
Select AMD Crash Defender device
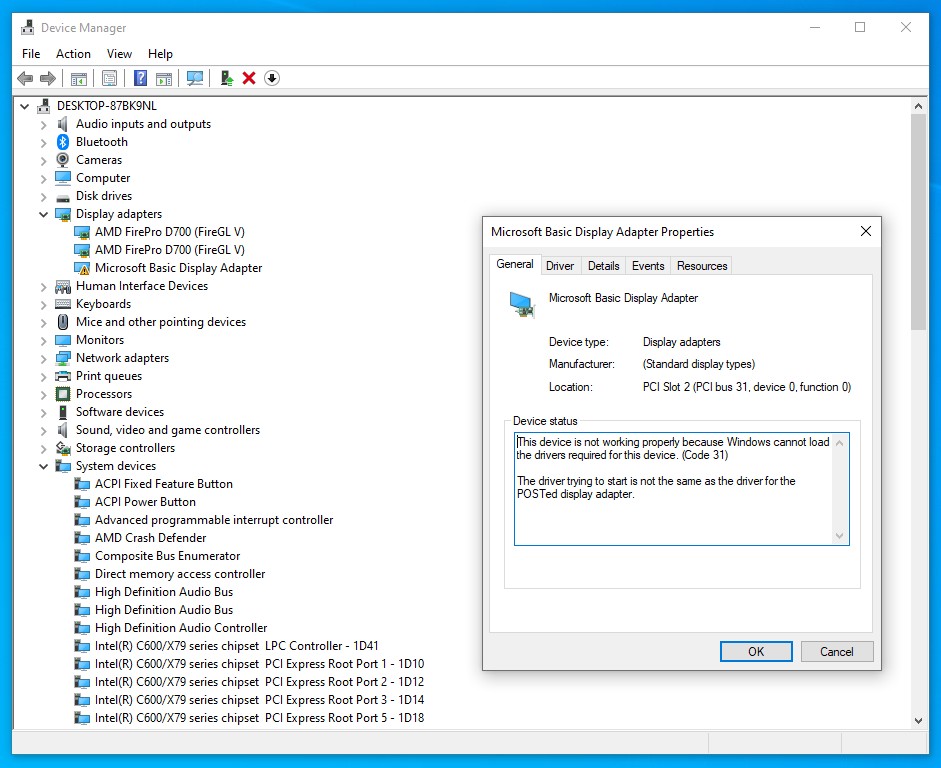(151, 538)
